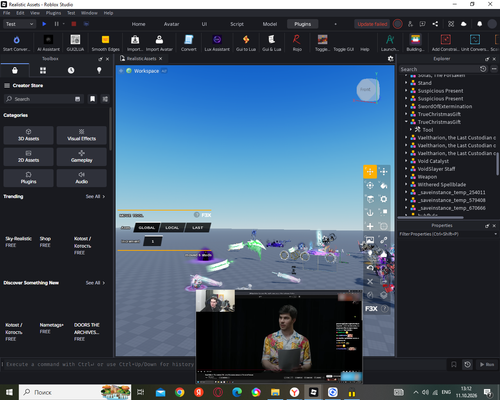Open the Import Avatar plugin
The height and width of the screenshot is (400, 500).
click(159, 43)
